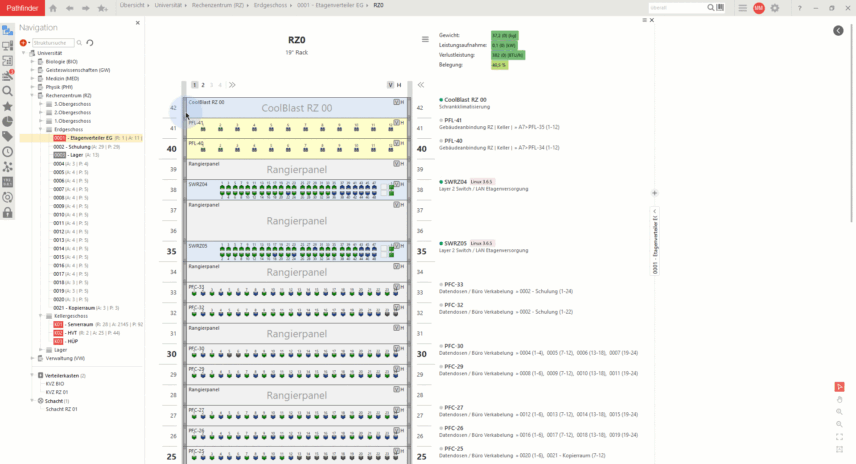Open the SWRZ04 switch entry in list
Viewport: 856px width, 464px height.
tap(455, 183)
